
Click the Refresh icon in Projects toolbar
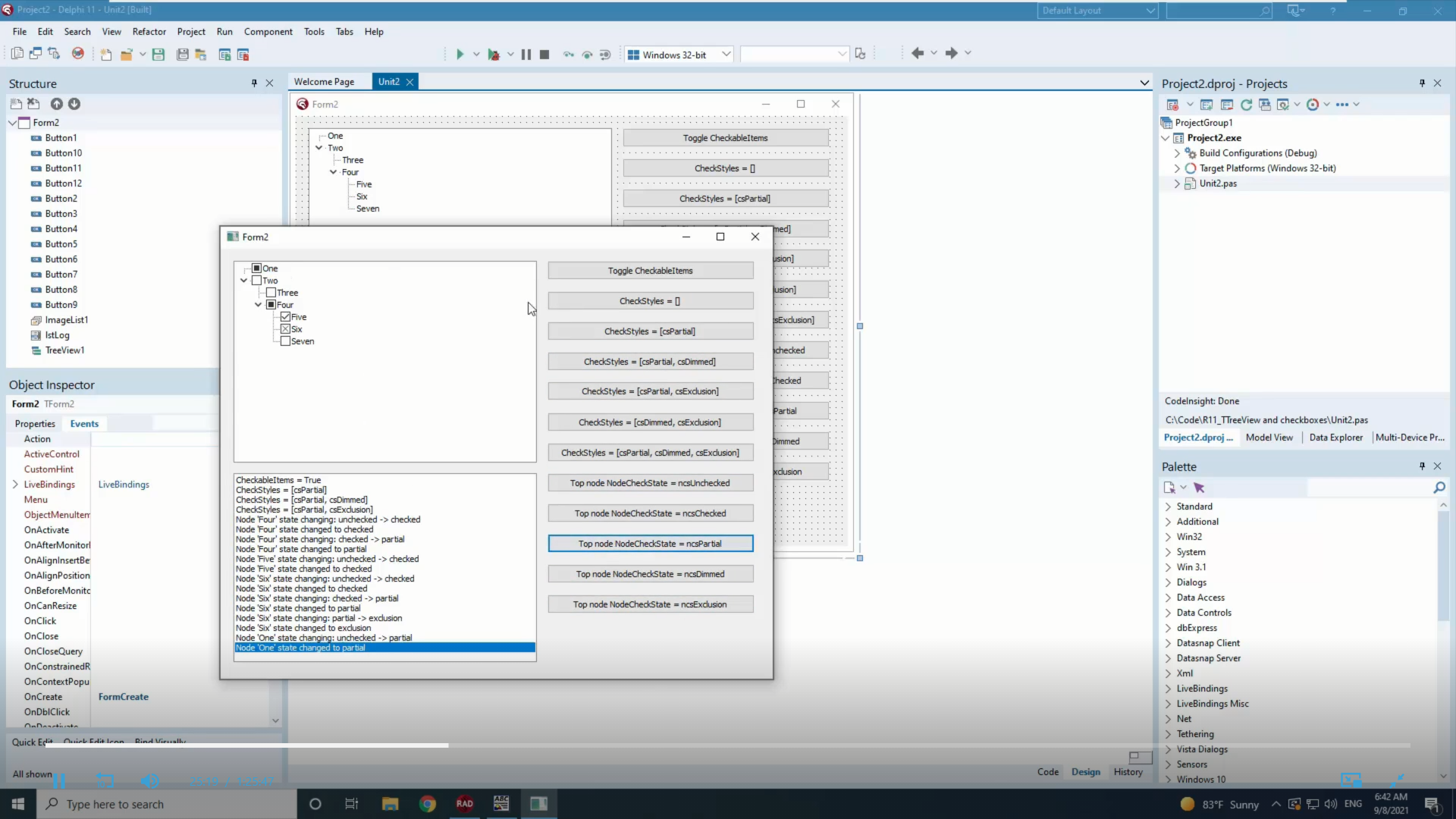tap(1246, 105)
